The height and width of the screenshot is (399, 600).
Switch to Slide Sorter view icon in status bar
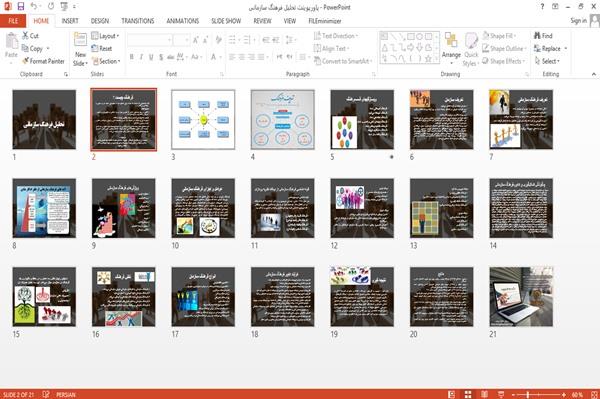click(x=468, y=394)
